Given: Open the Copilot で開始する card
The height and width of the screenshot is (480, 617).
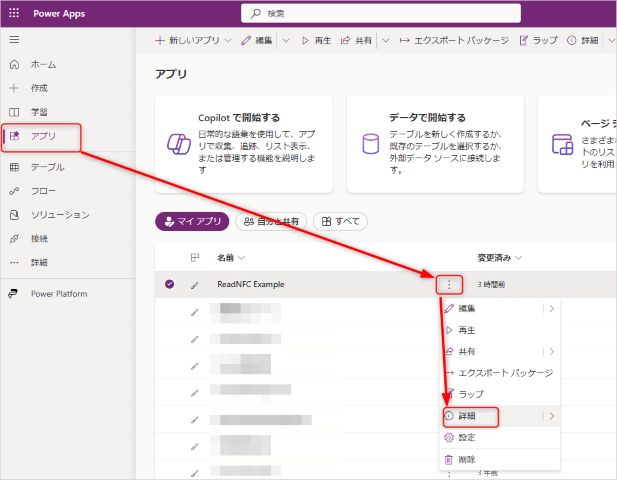Looking at the screenshot, I should 244,144.
